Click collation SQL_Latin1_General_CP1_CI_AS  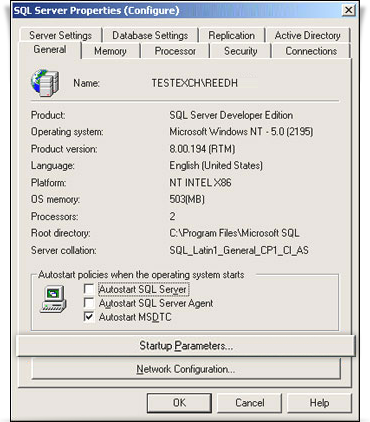pyautogui.click(x=239, y=250)
